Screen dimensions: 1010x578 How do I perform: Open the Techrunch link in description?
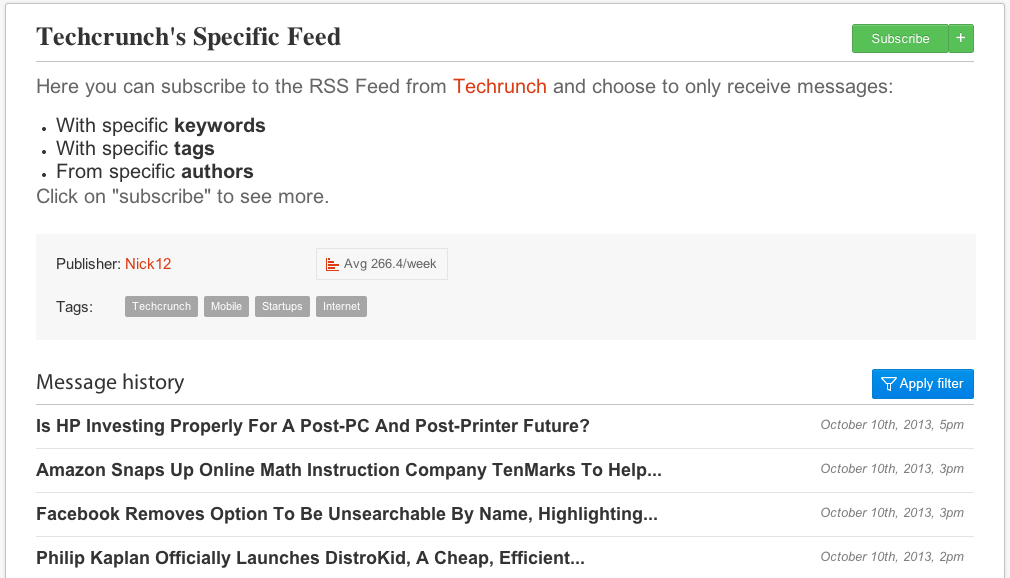click(x=500, y=86)
